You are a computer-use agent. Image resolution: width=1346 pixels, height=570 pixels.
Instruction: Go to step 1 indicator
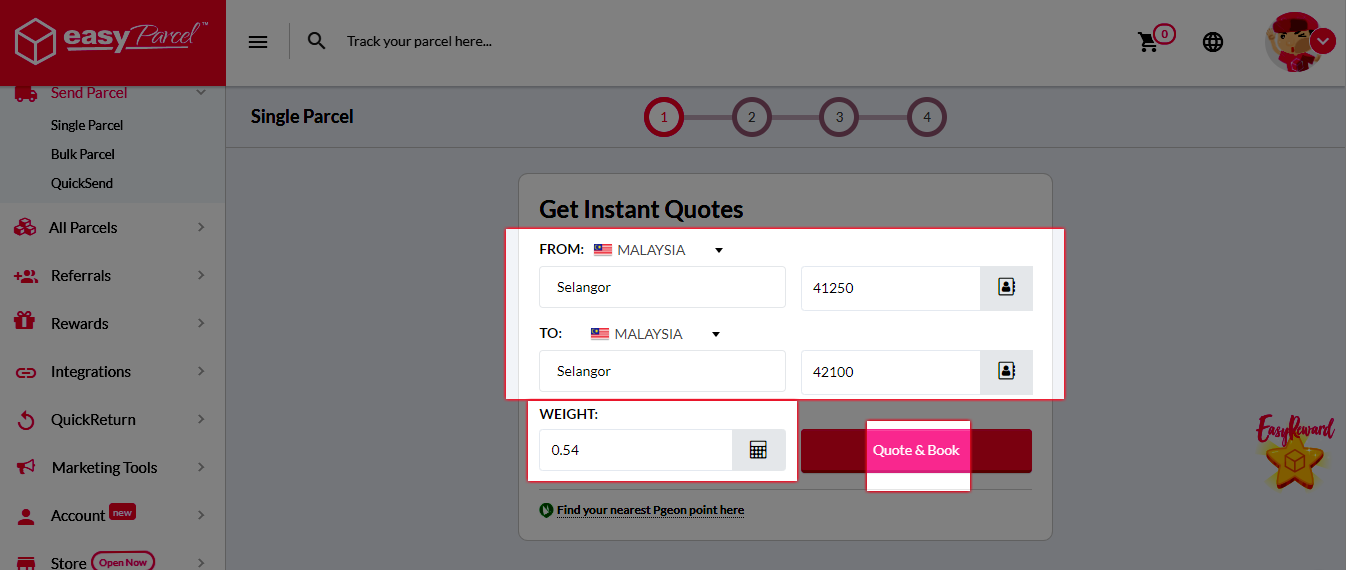(664, 117)
